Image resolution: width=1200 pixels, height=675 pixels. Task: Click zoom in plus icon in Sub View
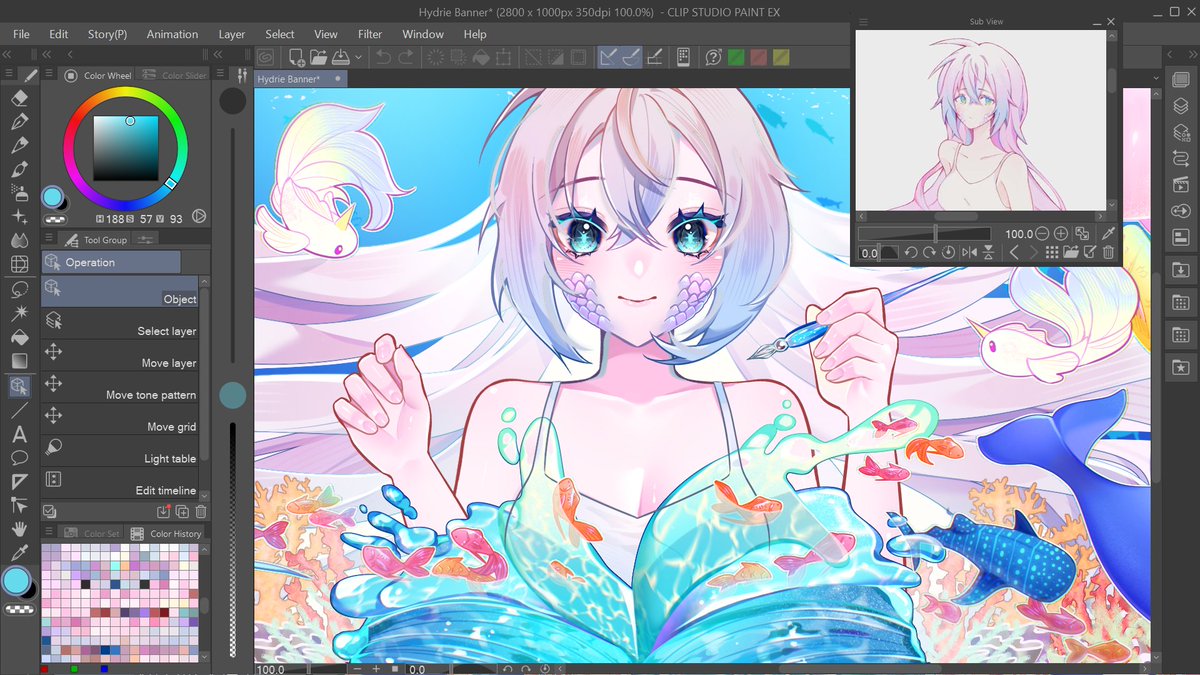[x=1061, y=234]
